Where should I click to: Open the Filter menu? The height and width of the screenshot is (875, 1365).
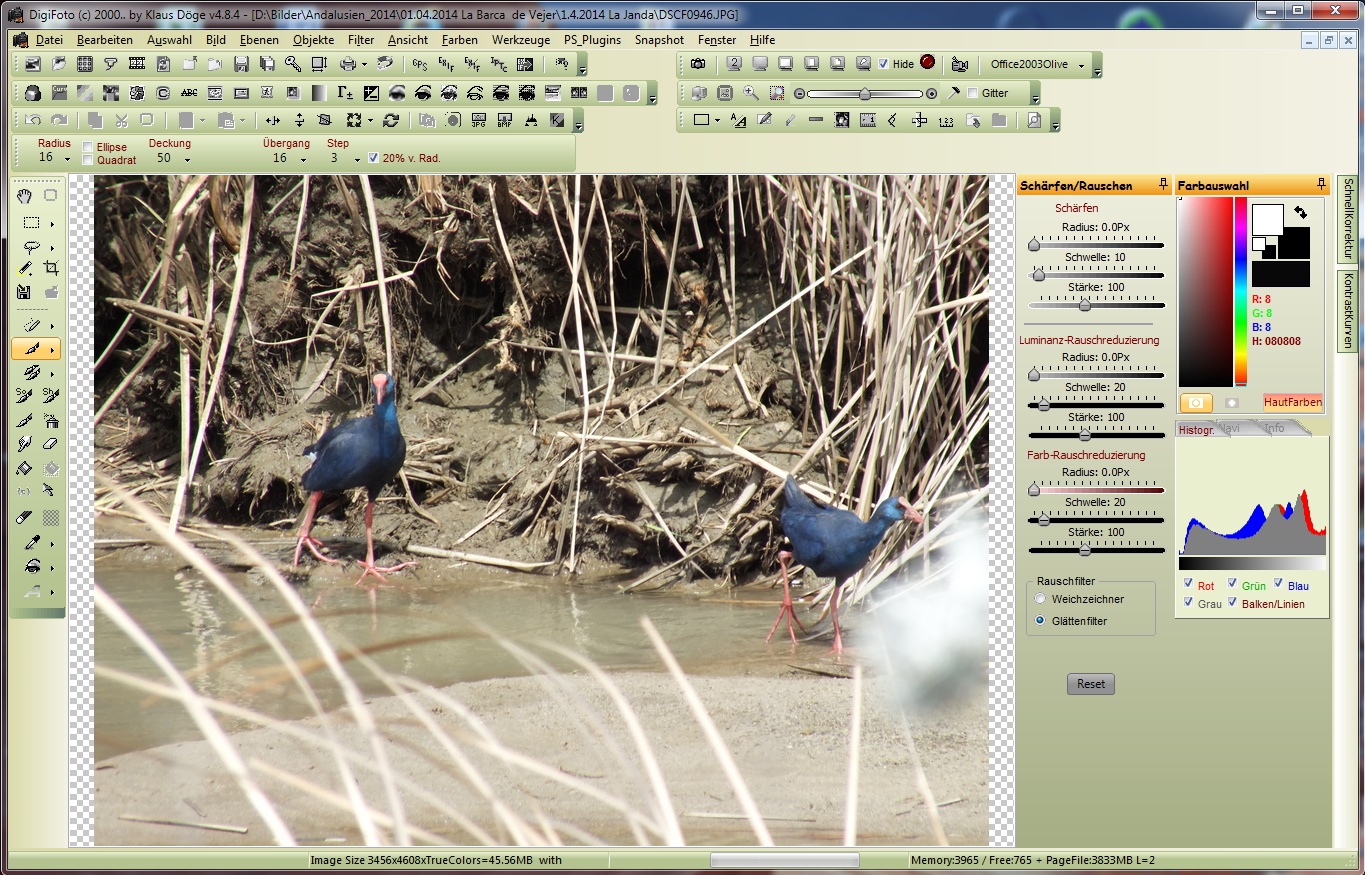coord(361,40)
